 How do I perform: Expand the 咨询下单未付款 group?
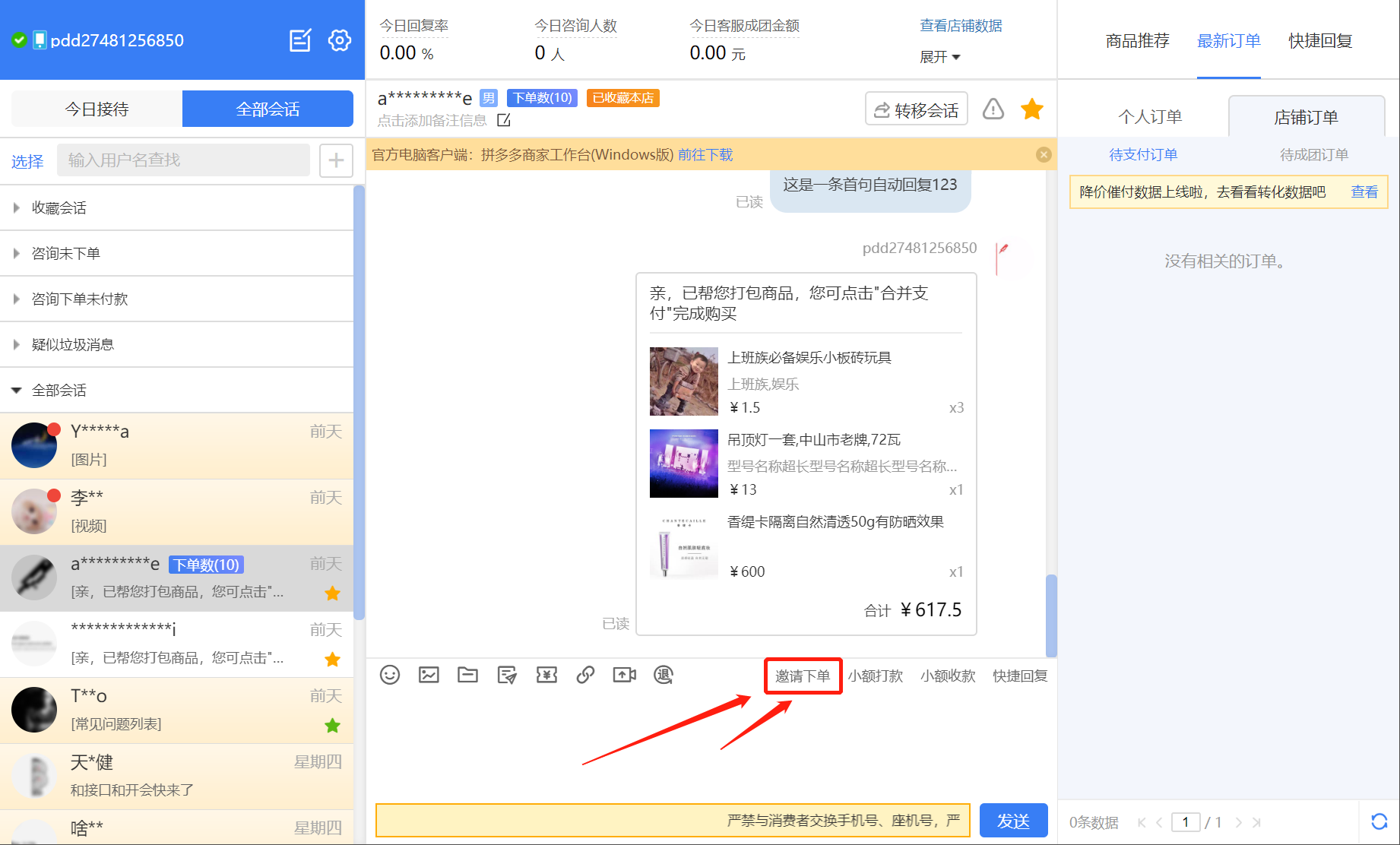[176, 299]
